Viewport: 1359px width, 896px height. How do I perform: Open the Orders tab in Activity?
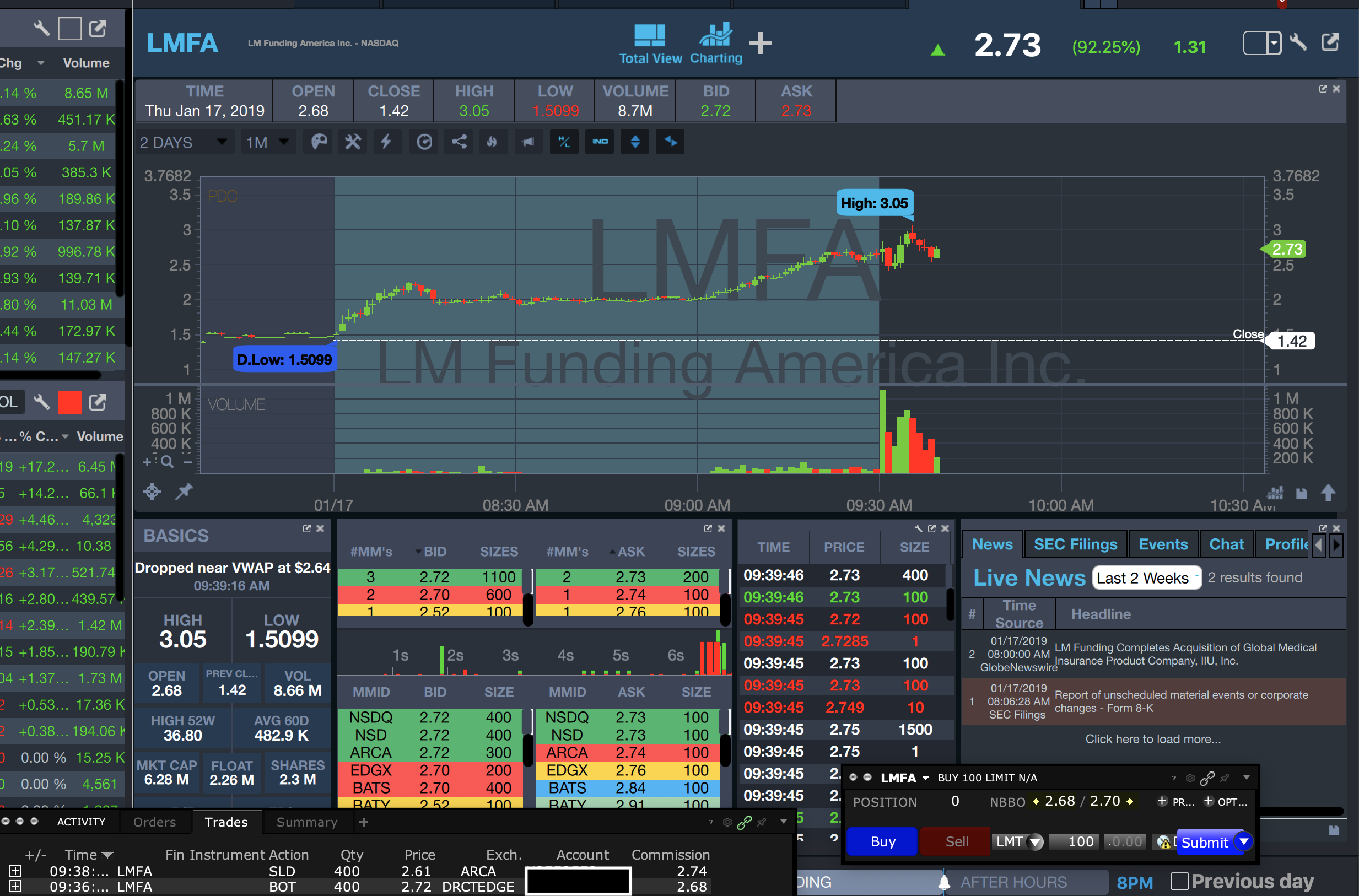(154, 822)
